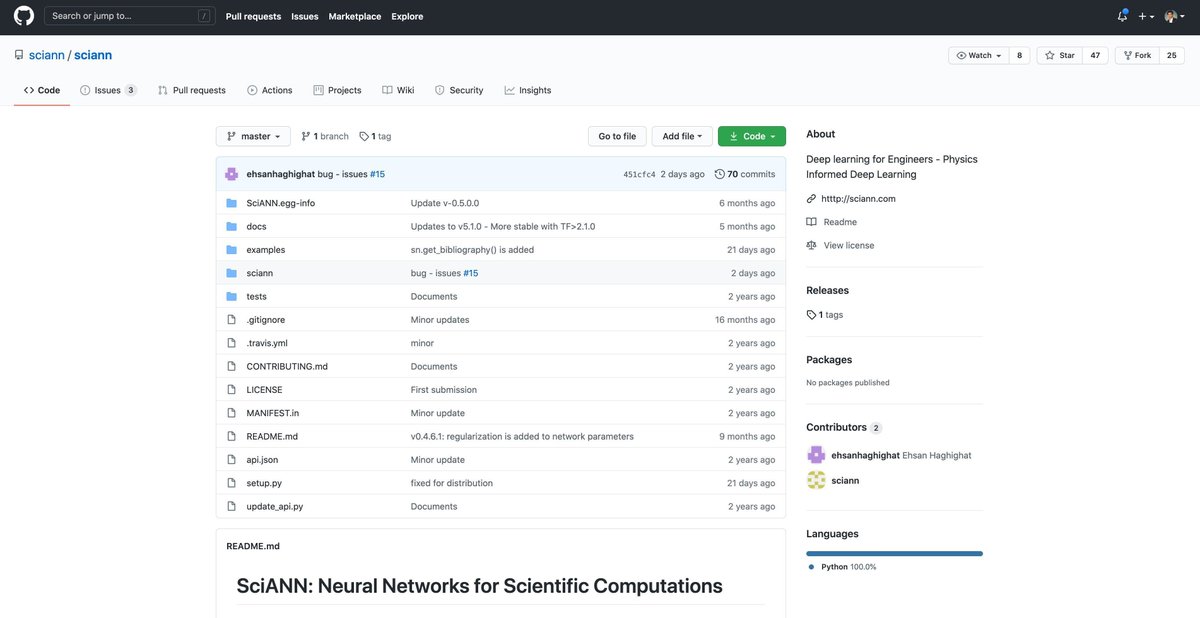Open Pull requests in top navigation

pyautogui.click(x=254, y=16)
